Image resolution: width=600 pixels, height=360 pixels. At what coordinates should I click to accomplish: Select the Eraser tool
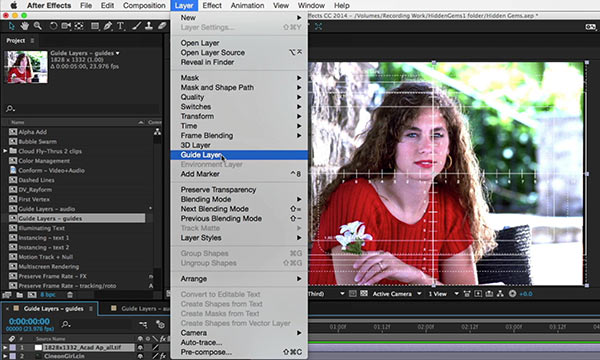coord(162,26)
